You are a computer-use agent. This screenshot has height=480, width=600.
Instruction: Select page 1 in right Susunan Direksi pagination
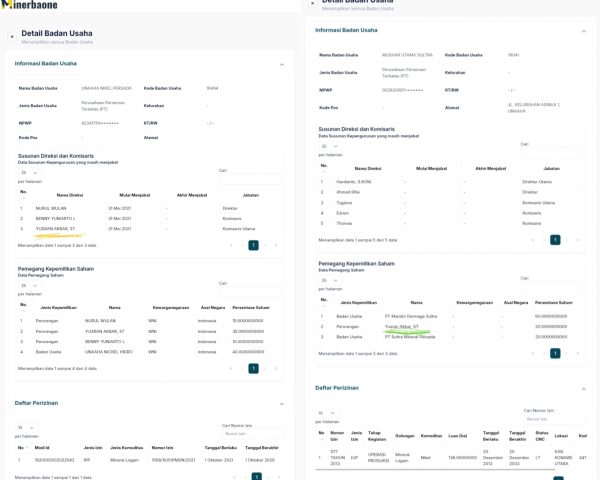[557, 239]
